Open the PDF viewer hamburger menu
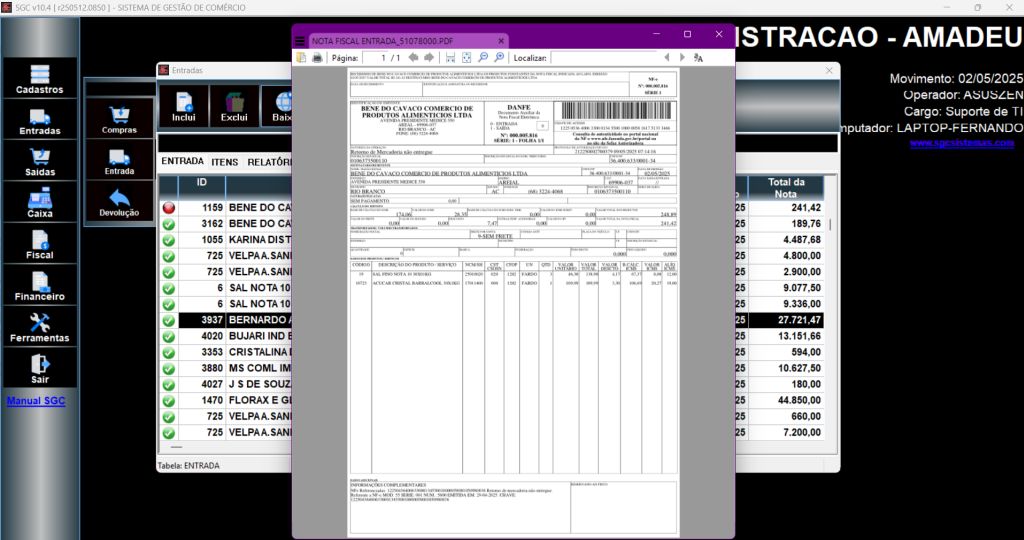Image resolution: width=1024 pixels, height=540 pixels. click(x=300, y=40)
